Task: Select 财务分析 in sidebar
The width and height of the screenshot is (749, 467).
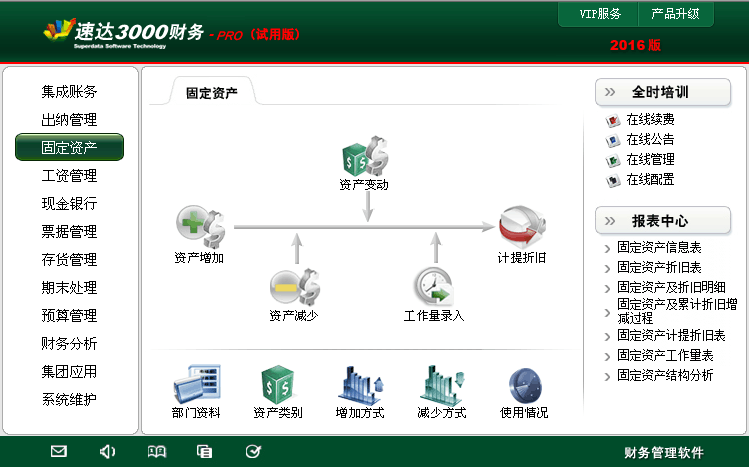Action: [x=69, y=343]
